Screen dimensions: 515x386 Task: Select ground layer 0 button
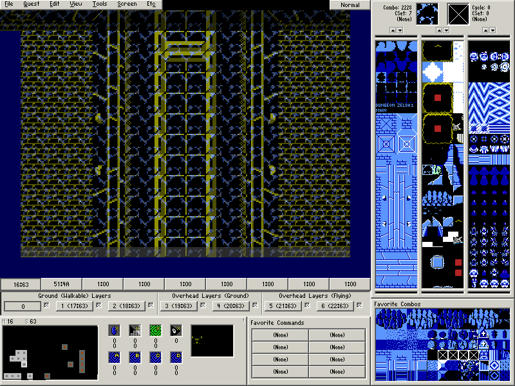click(23, 306)
